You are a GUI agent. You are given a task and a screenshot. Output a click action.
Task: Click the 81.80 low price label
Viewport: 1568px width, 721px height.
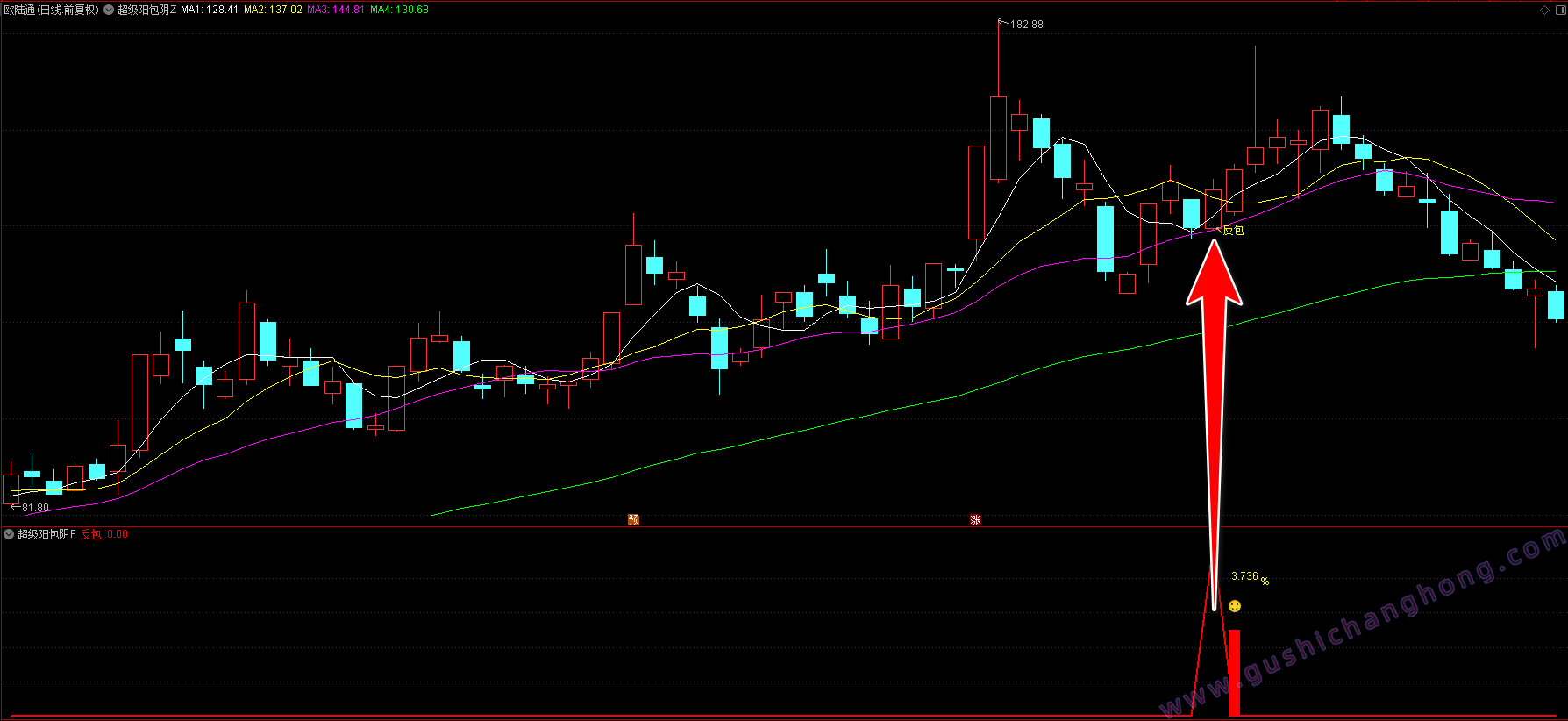36,508
